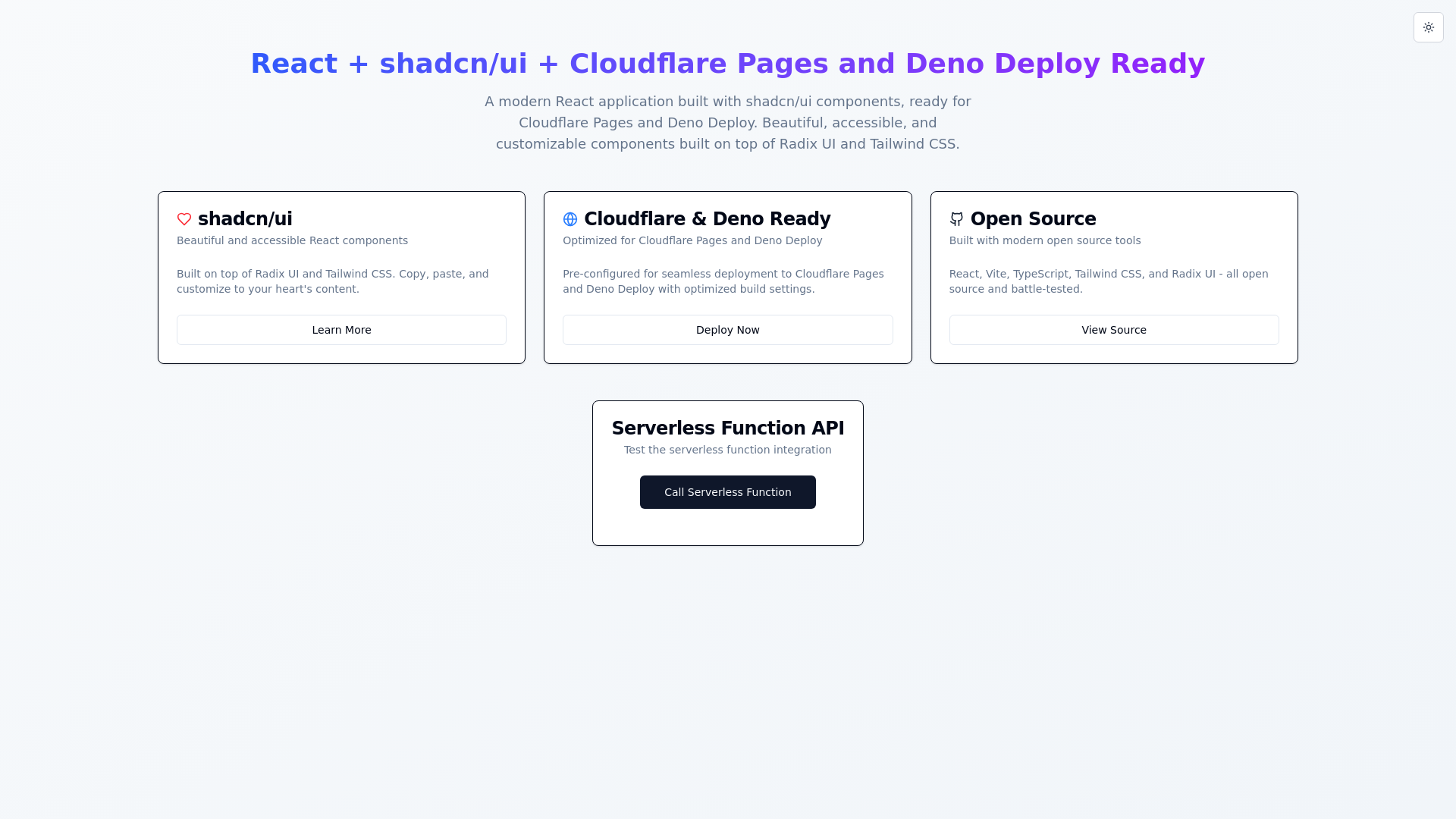The height and width of the screenshot is (819, 1456).
Task: Click the Serverless Function API heading
Action: [x=727, y=428]
